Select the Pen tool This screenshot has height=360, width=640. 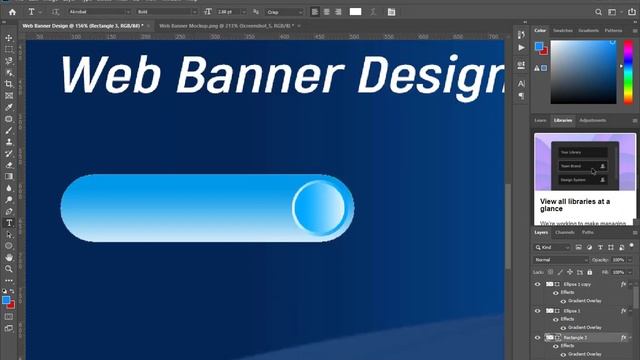pos(9,211)
